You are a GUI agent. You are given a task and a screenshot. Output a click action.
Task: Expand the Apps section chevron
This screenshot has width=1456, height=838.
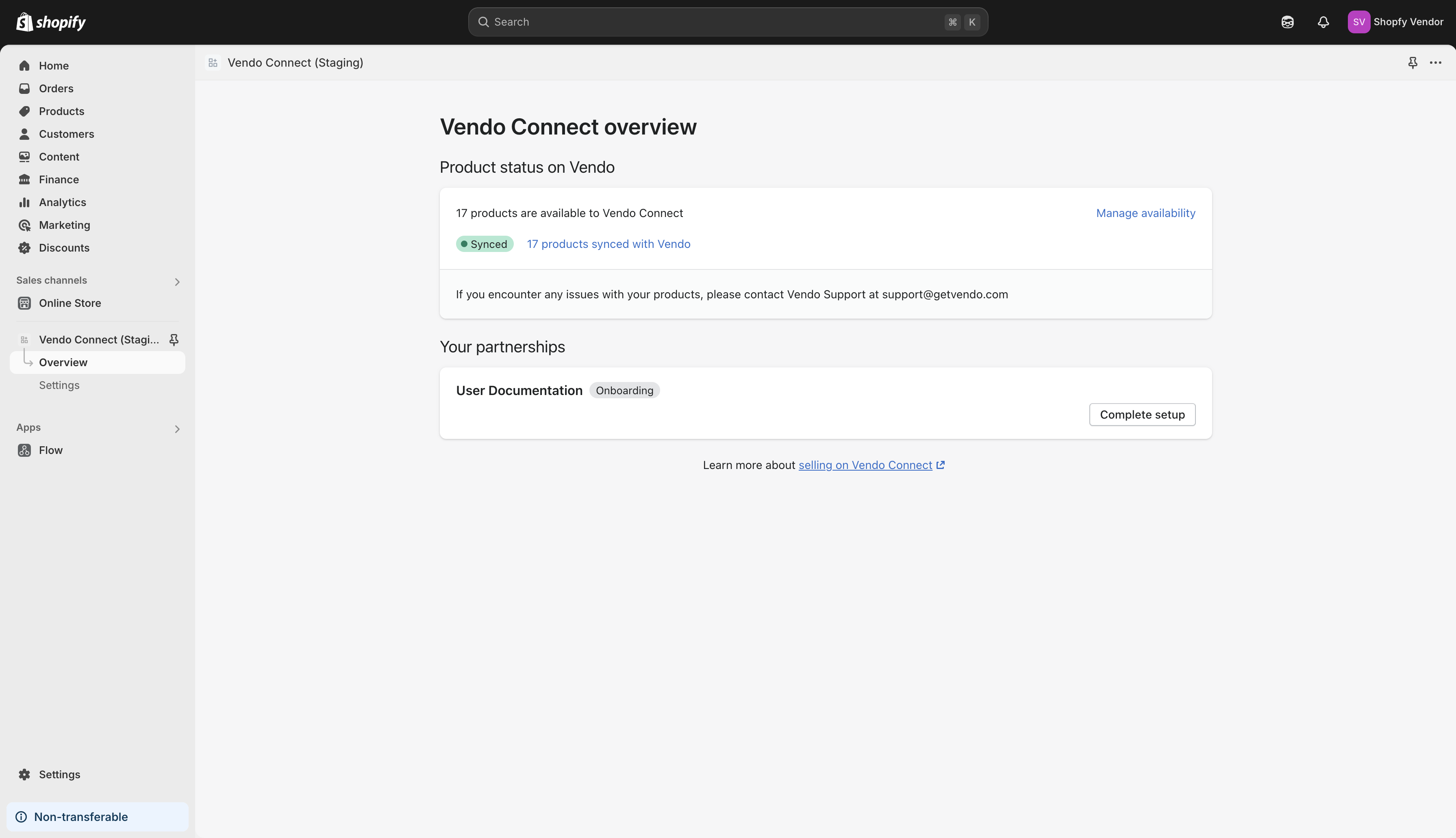pos(177,429)
